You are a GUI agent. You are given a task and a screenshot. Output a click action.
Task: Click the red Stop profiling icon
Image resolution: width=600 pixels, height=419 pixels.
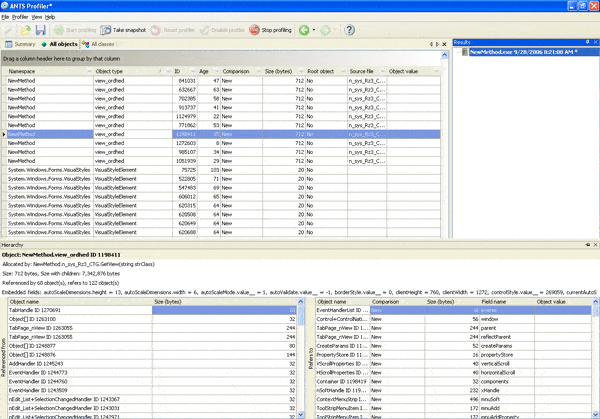(x=254, y=30)
